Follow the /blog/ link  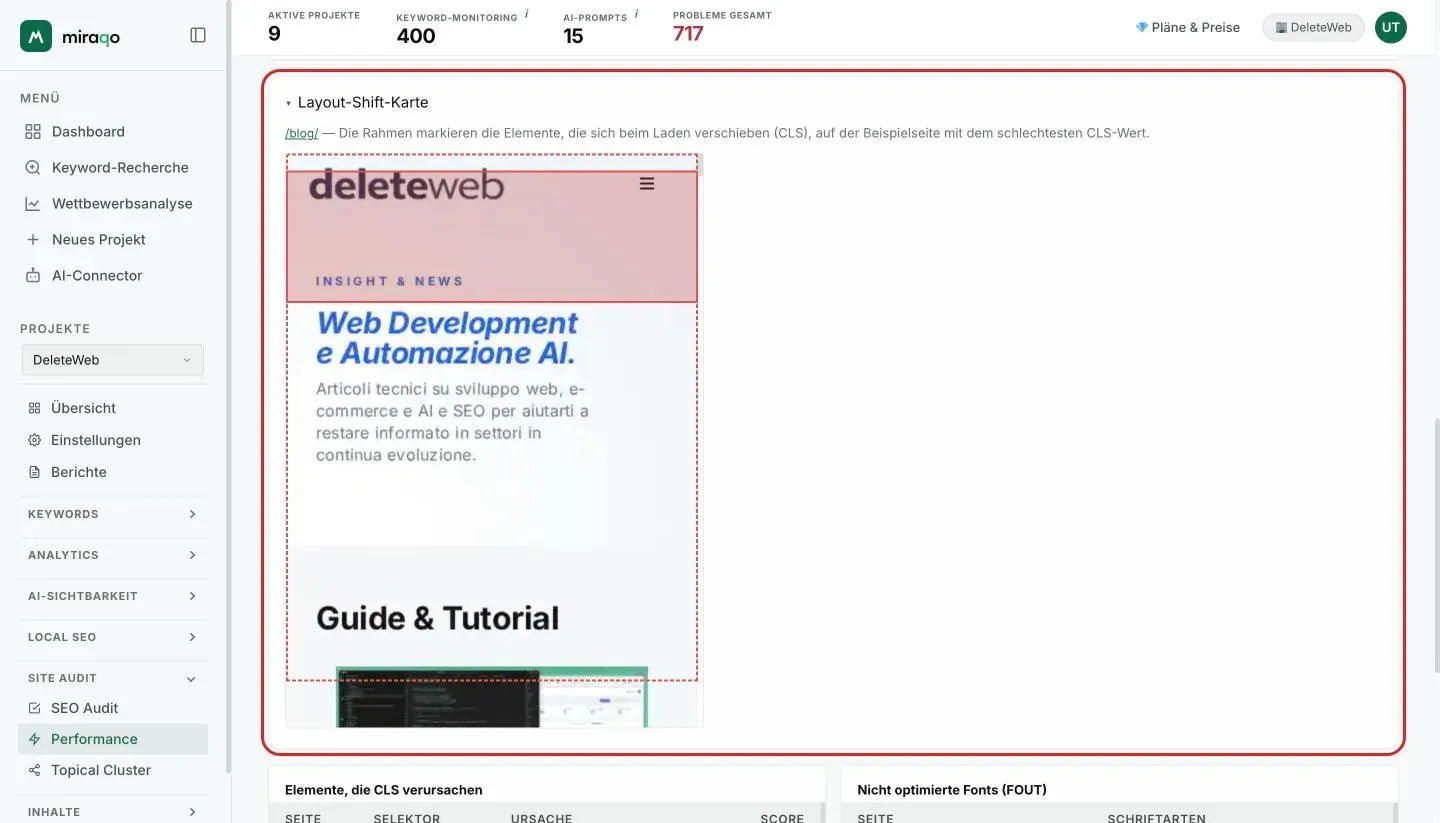coord(301,133)
